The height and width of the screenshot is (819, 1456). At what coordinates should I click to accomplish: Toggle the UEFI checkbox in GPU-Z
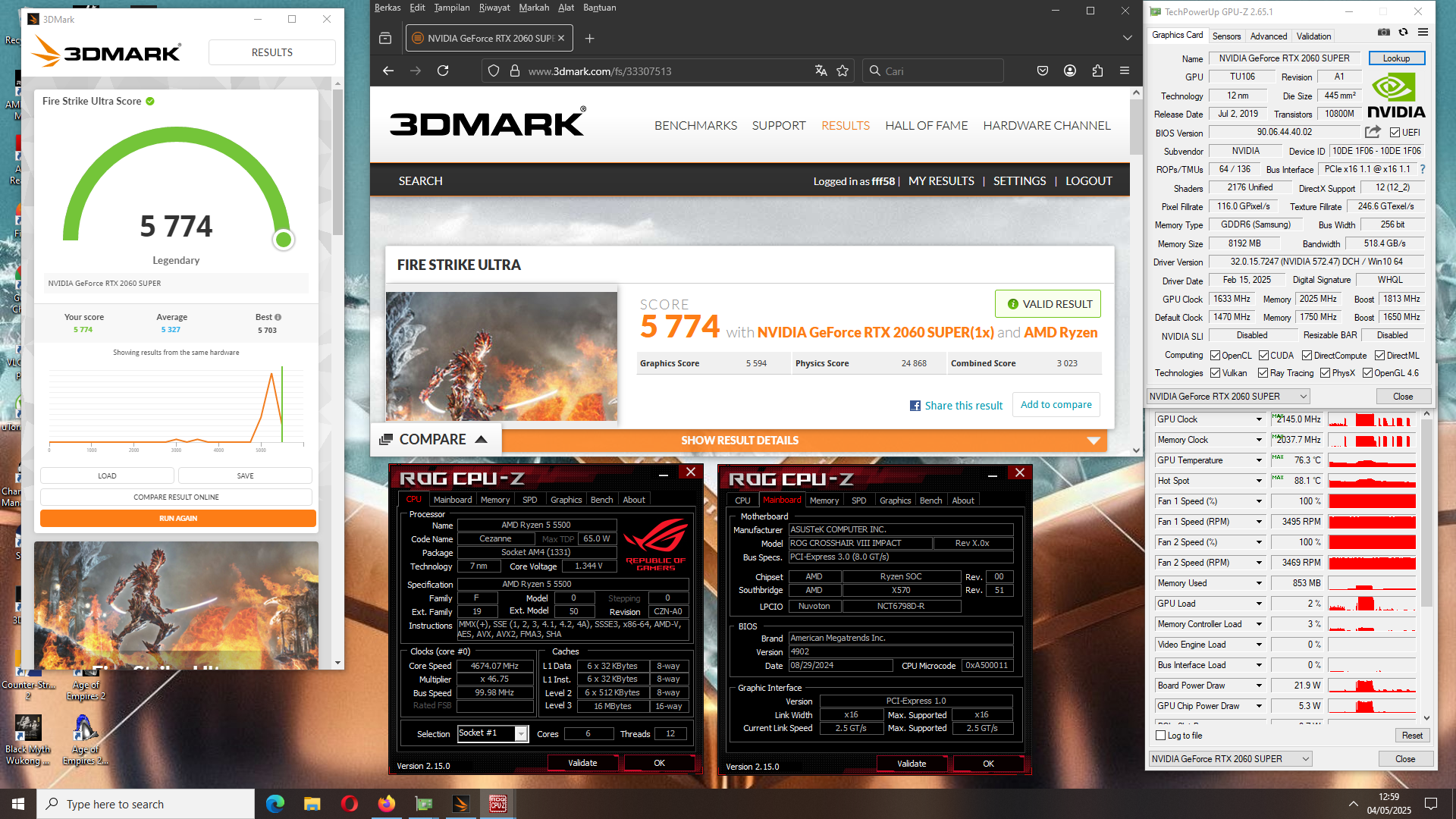coord(1395,133)
